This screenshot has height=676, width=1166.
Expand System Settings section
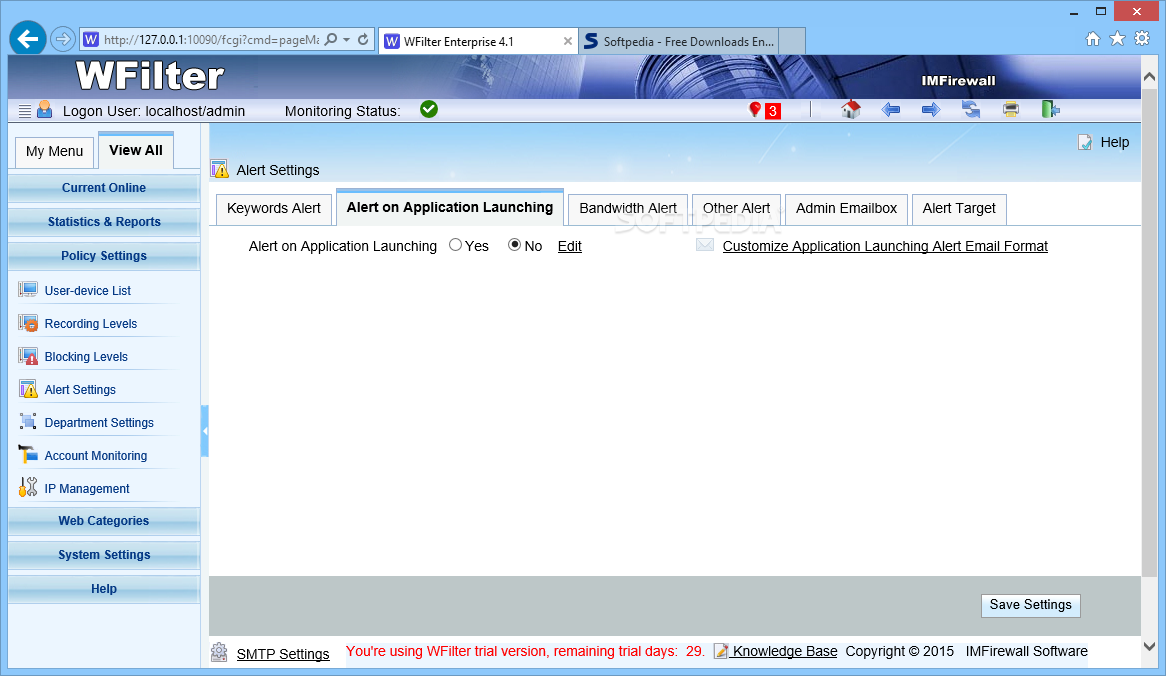point(103,555)
